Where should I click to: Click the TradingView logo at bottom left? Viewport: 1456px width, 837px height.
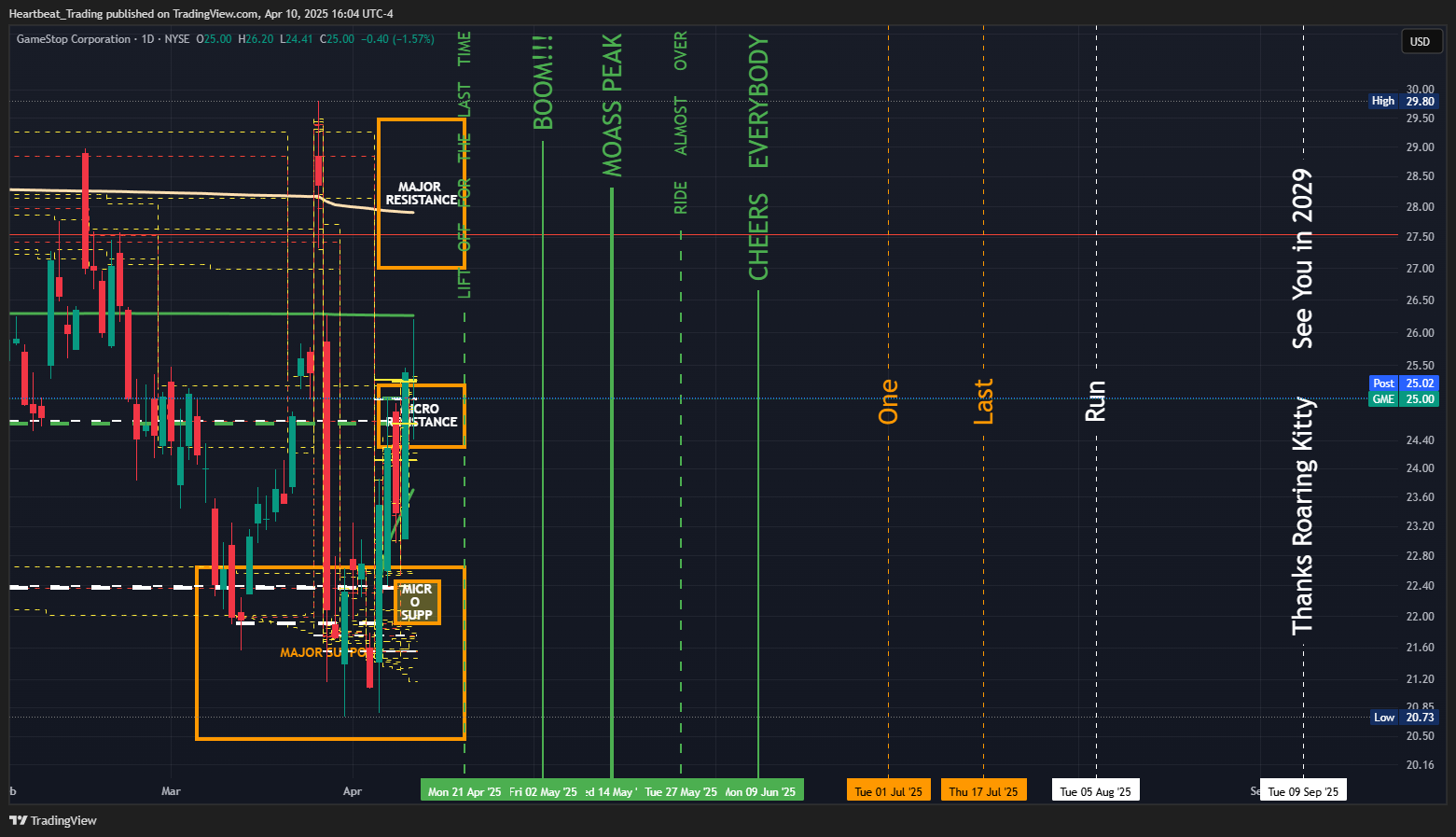pos(53,820)
